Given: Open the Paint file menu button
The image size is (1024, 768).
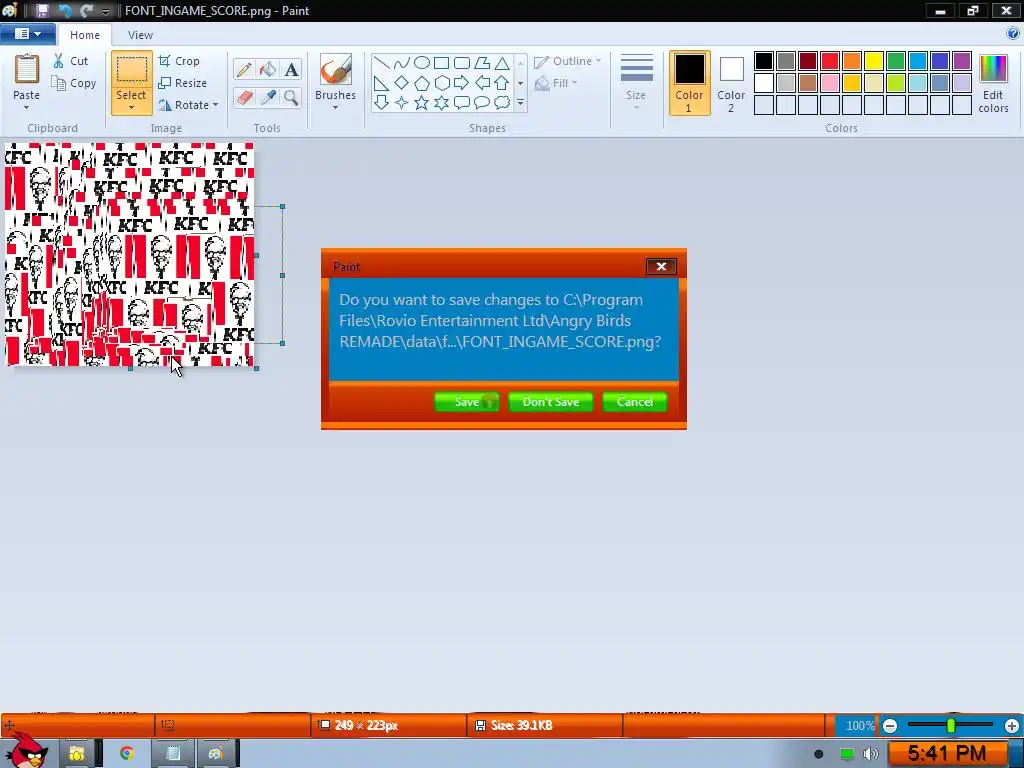Looking at the screenshot, I should [27, 33].
